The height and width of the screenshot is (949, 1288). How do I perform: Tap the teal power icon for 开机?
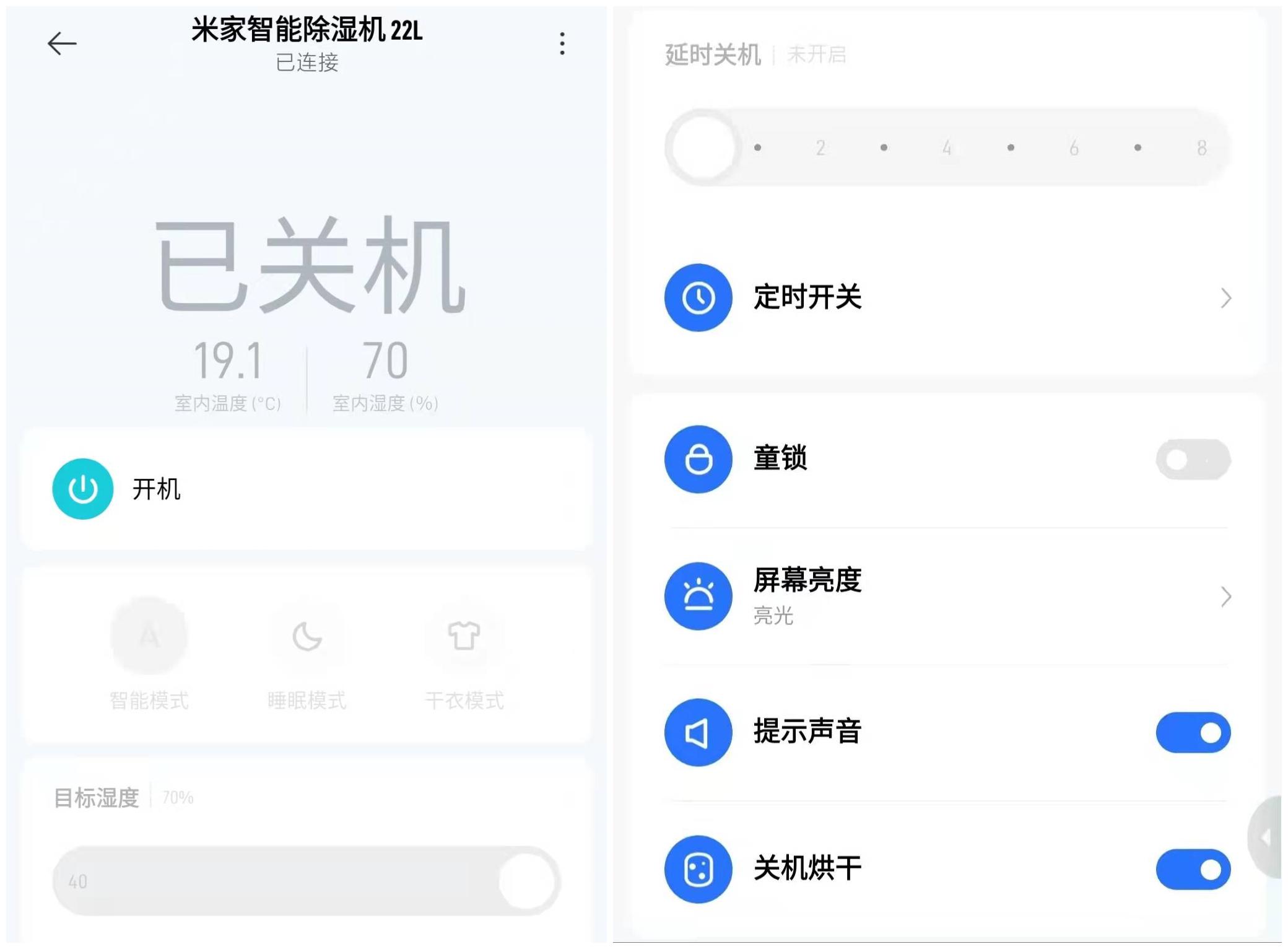[82, 489]
